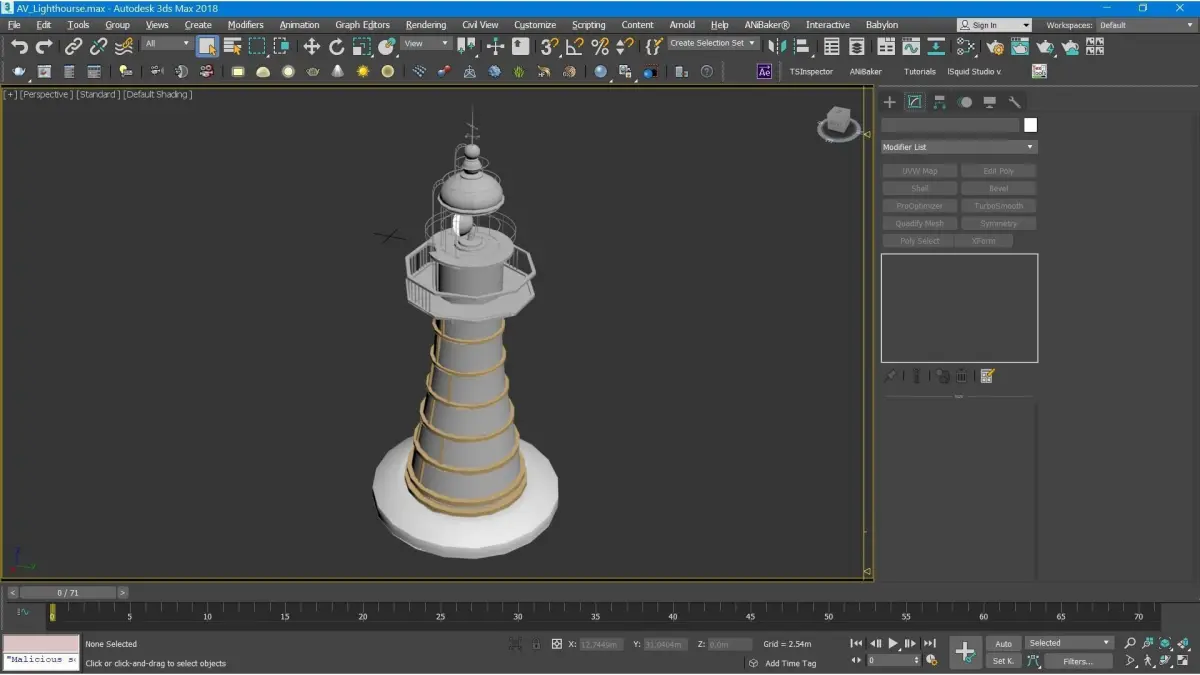Open the key Filters... button
Viewport: 1200px width, 675px height.
1078,661
